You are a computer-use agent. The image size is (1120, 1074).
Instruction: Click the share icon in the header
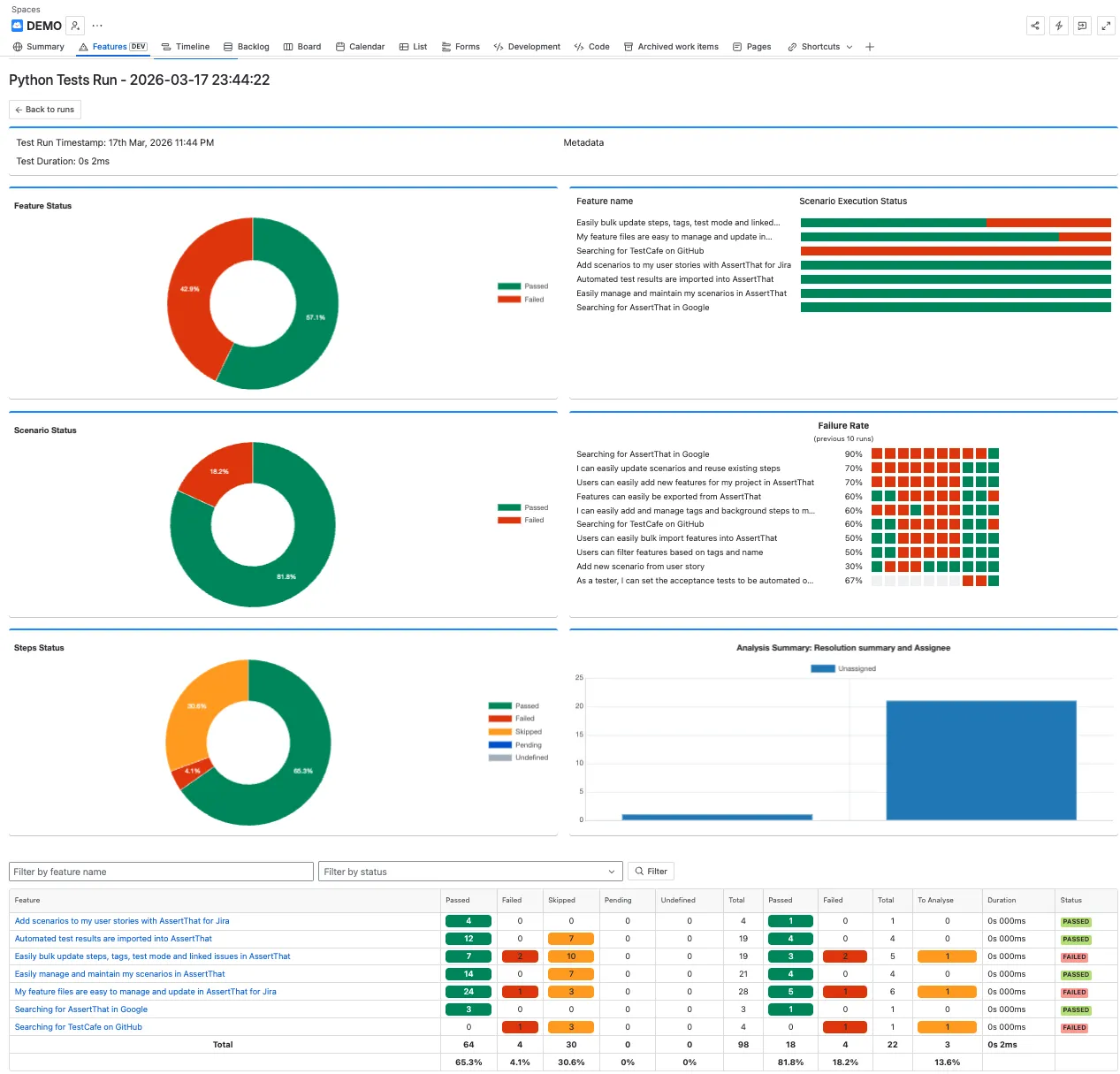pos(1035,26)
